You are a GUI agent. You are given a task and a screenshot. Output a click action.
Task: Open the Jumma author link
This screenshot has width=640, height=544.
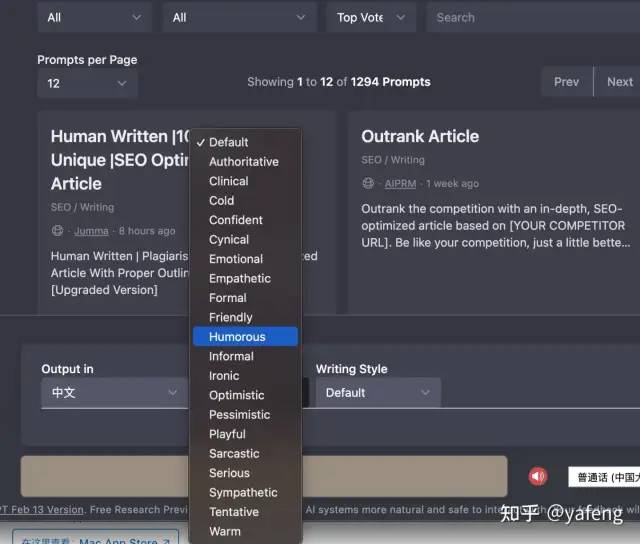click(x=90, y=231)
